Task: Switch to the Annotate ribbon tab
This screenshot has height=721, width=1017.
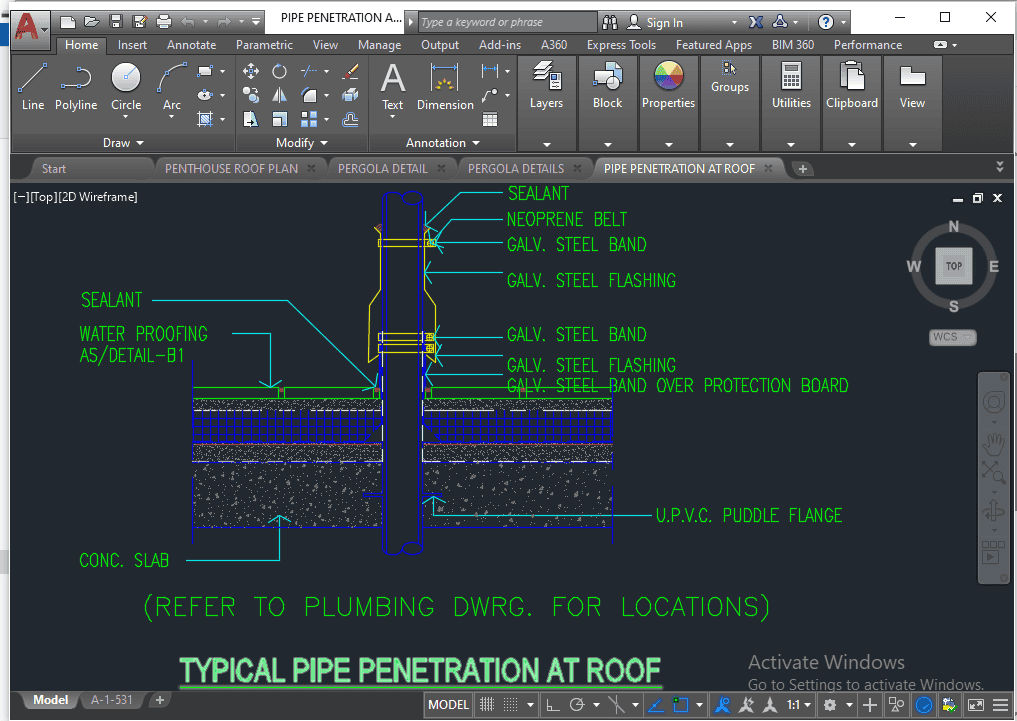Action: (191, 45)
